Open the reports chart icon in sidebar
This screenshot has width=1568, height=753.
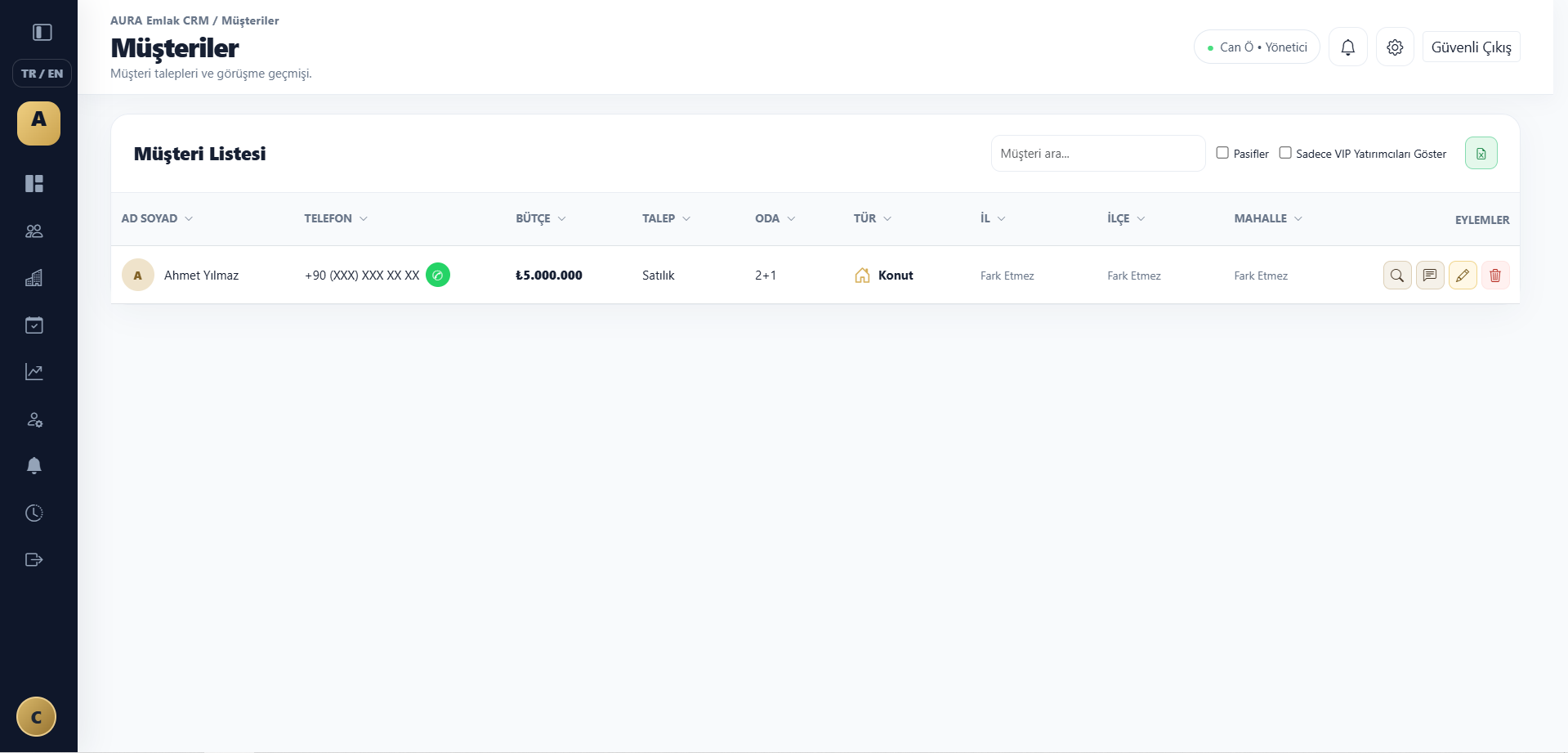pos(34,372)
